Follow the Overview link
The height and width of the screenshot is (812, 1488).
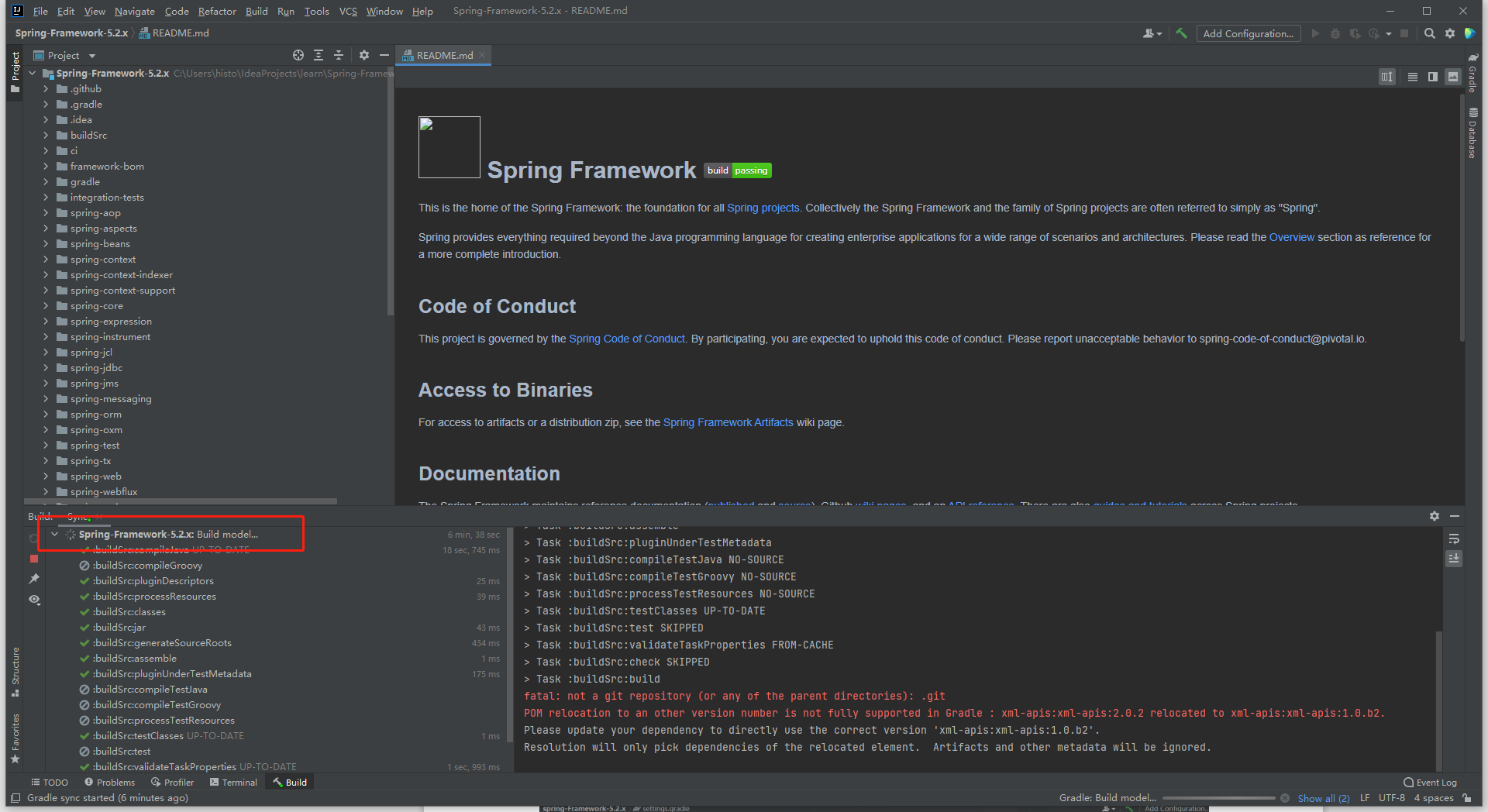(1291, 237)
